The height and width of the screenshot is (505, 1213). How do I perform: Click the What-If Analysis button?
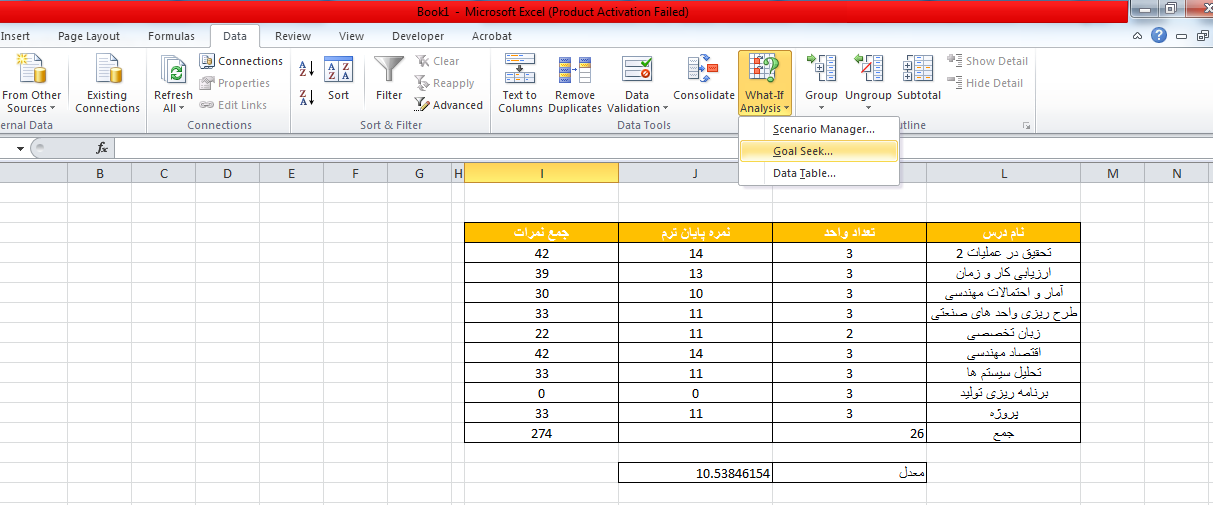click(765, 84)
